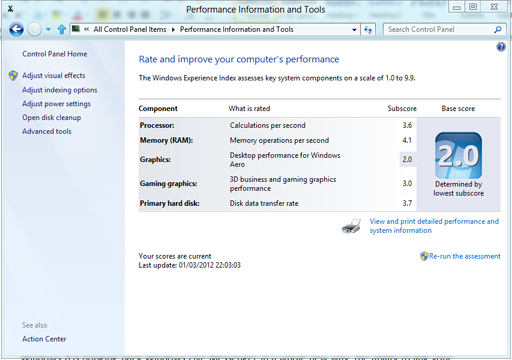Select the Memory (RAM) row label
This screenshot has width=512, height=360.
pyautogui.click(x=166, y=140)
